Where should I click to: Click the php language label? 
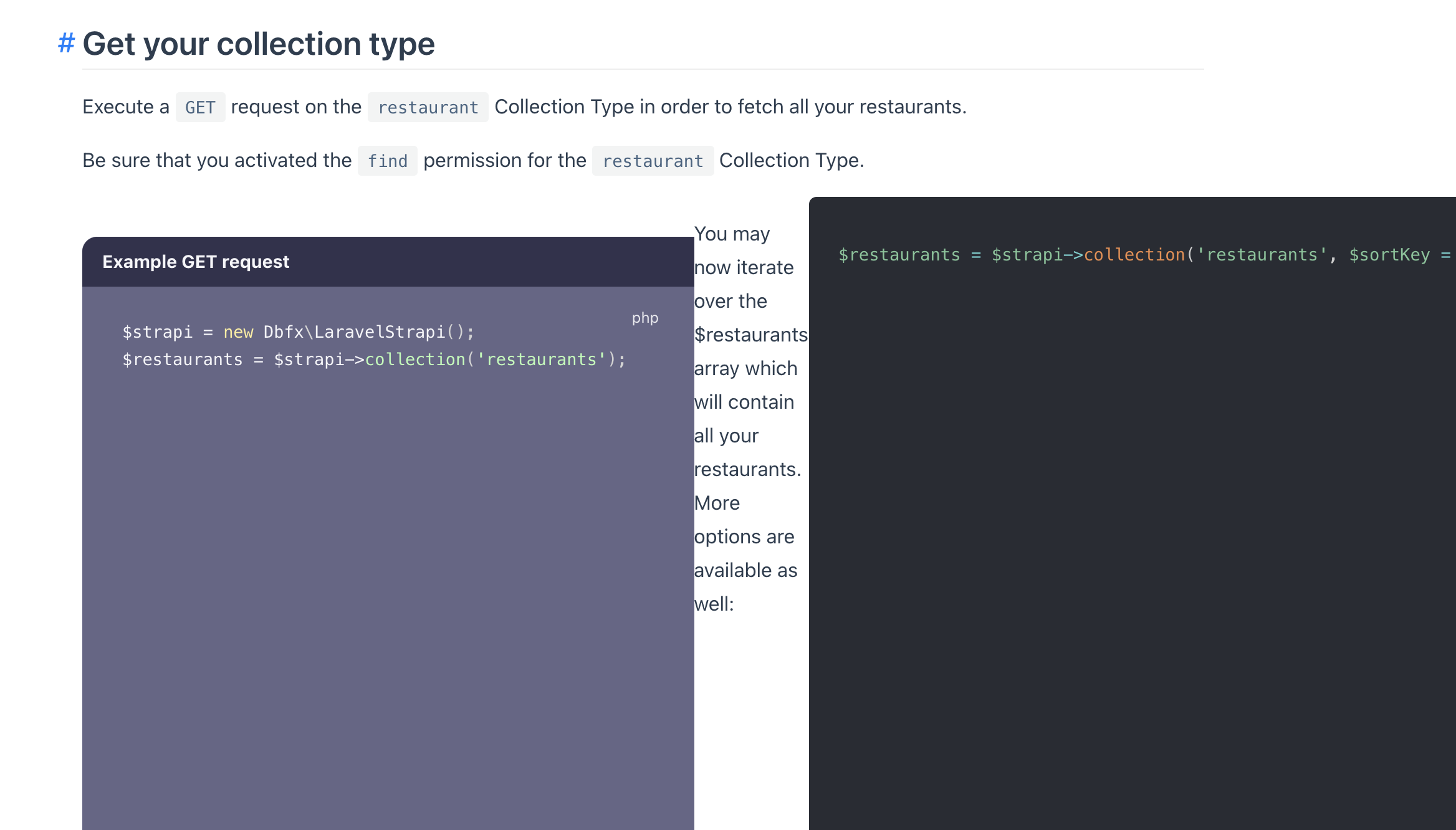pos(645,318)
